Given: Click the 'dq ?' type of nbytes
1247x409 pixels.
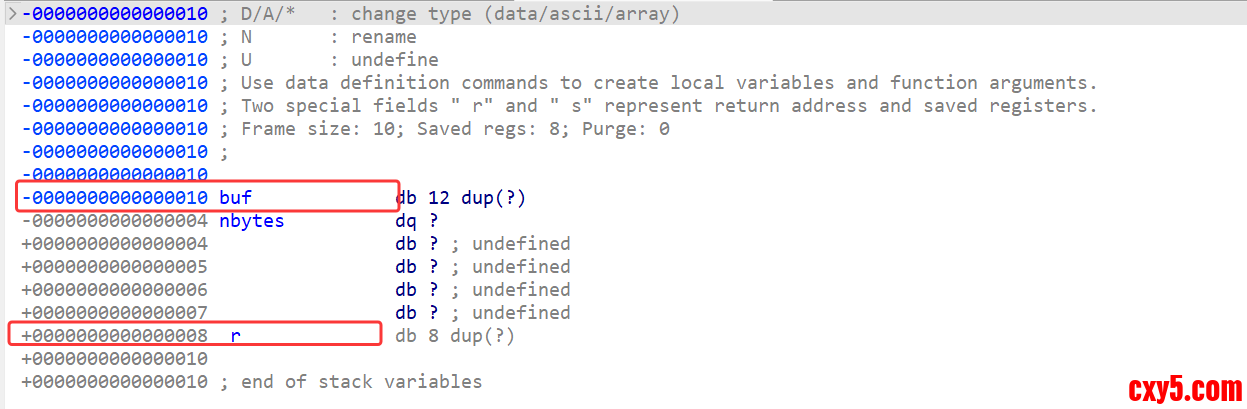Looking at the screenshot, I should pos(412,220).
